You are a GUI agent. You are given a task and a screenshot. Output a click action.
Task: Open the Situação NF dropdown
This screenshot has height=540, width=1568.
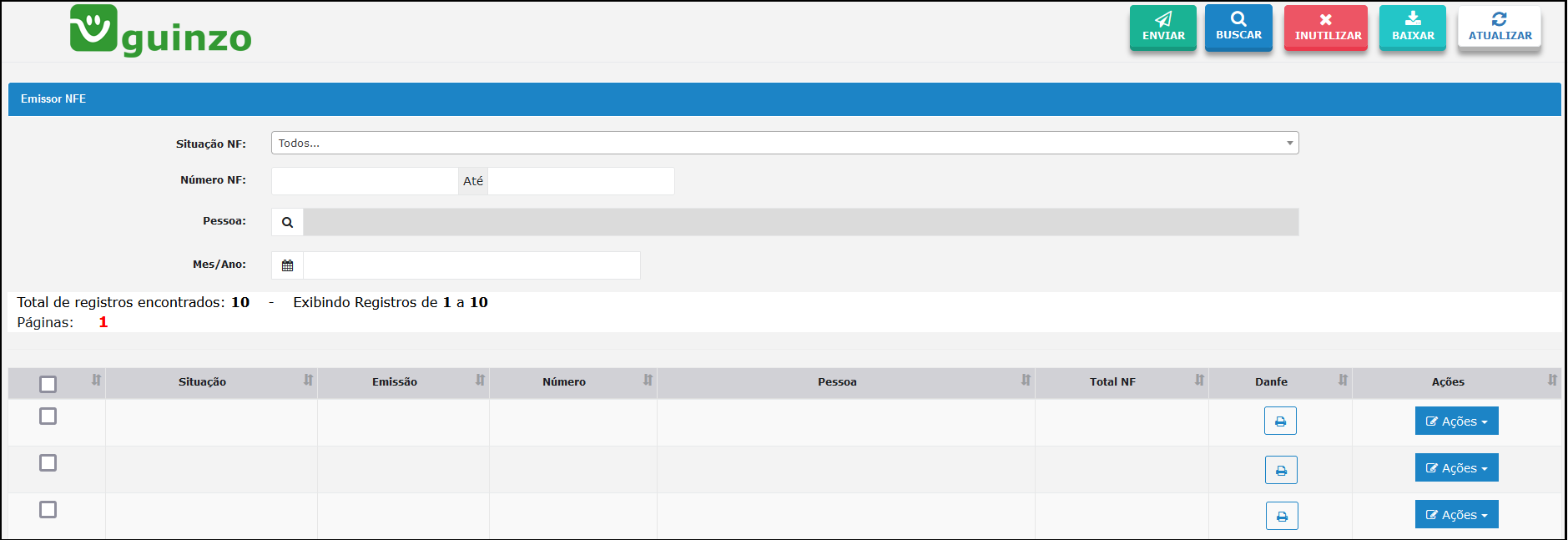tap(784, 143)
